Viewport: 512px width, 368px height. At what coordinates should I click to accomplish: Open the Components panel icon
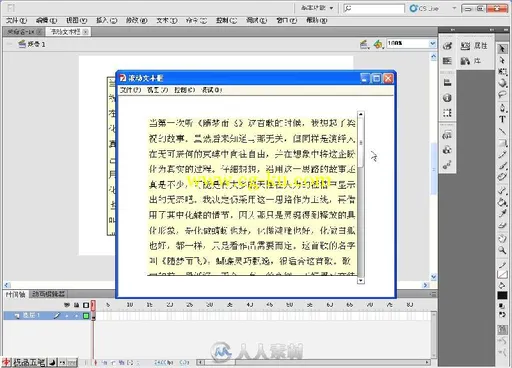pyautogui.click(x=447, y=150)
